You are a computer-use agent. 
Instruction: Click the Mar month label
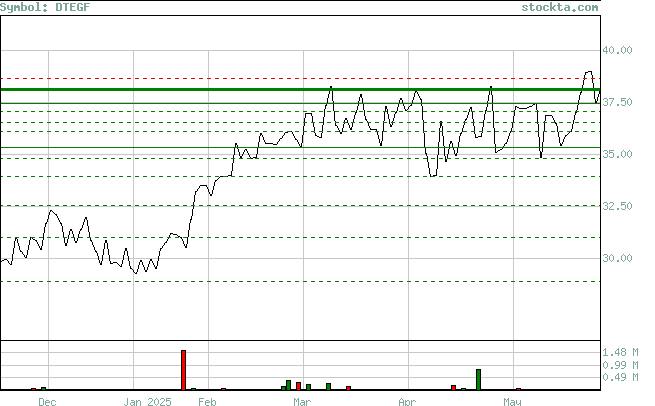pyautogui.click(x=302, y=402)
